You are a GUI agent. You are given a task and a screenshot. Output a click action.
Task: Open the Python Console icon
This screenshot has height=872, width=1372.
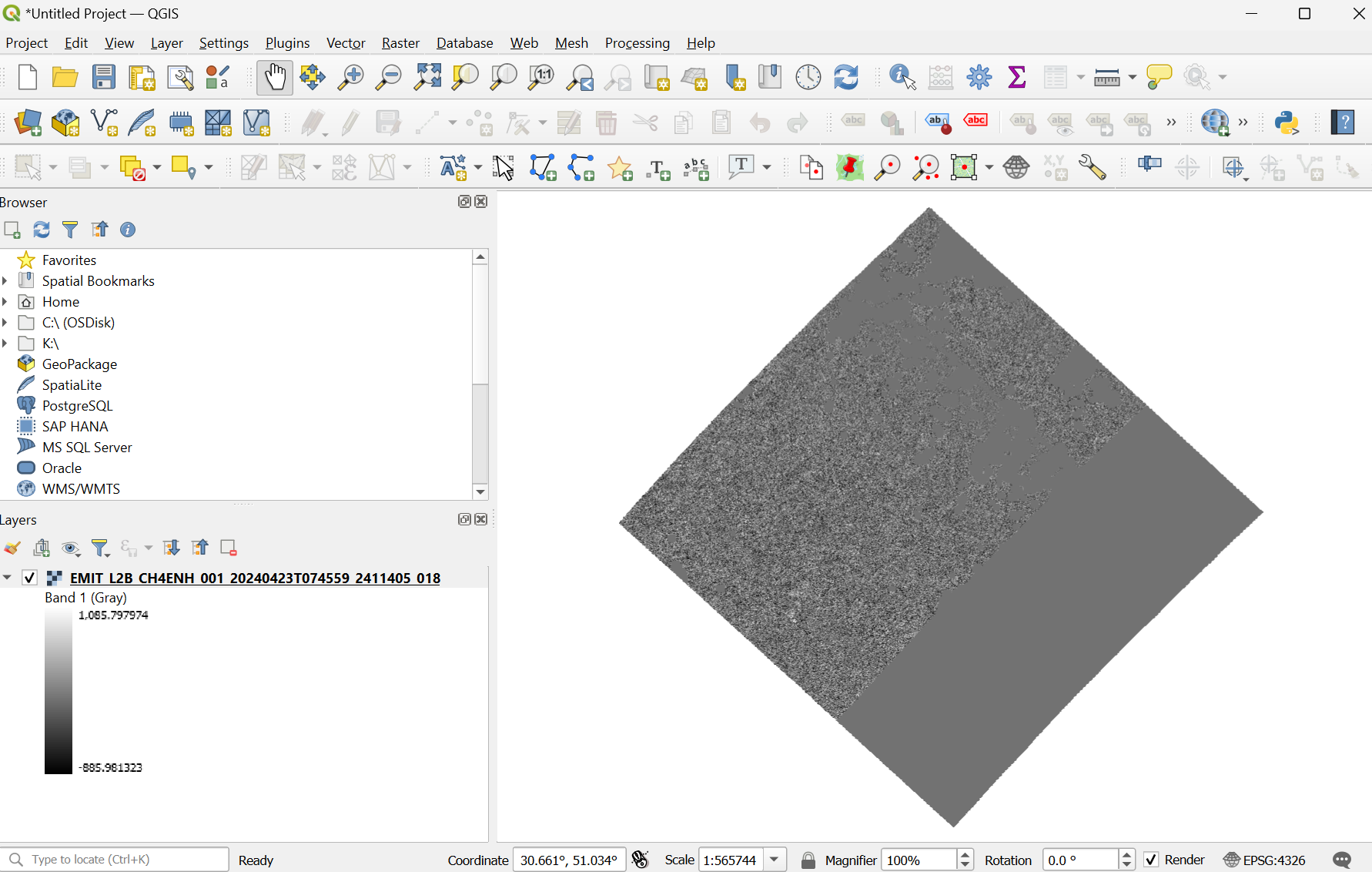(1287, 122)
